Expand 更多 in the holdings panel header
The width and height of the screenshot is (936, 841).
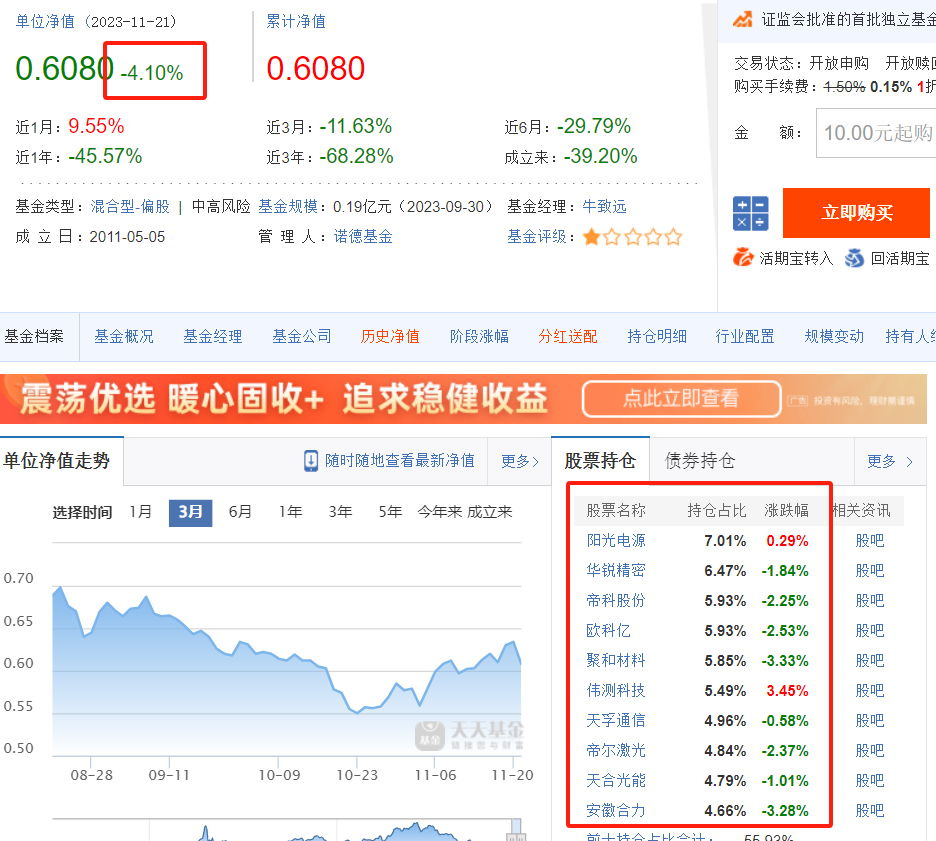pyautogui.click(x=889, y=461)
